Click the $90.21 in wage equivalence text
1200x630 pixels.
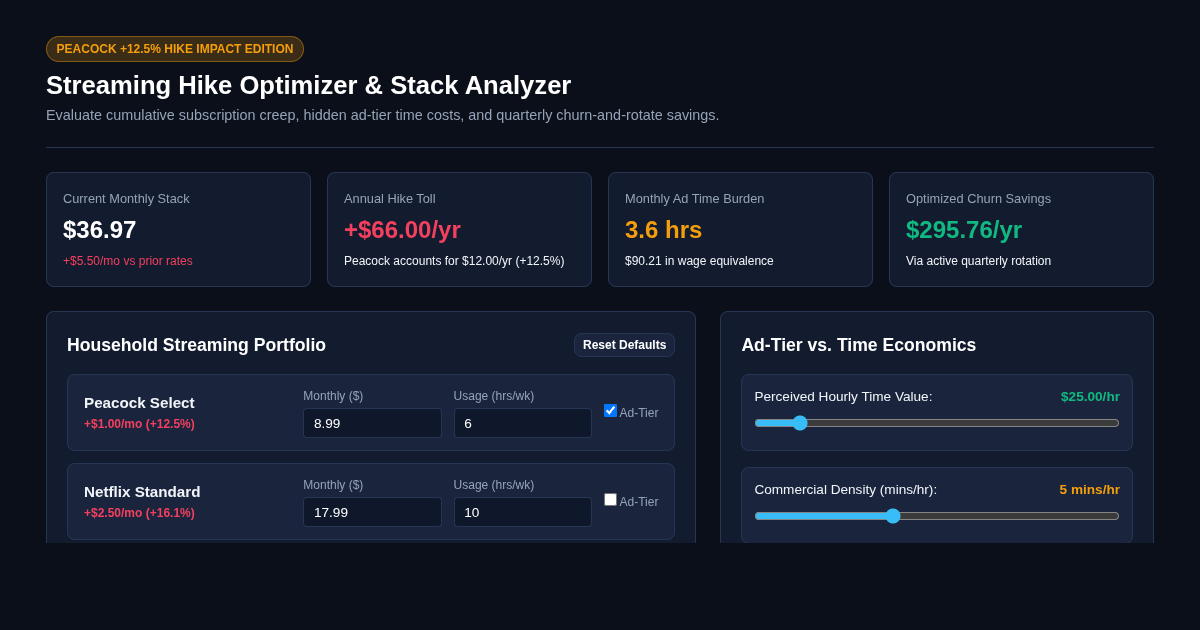[x=699, y=261]
